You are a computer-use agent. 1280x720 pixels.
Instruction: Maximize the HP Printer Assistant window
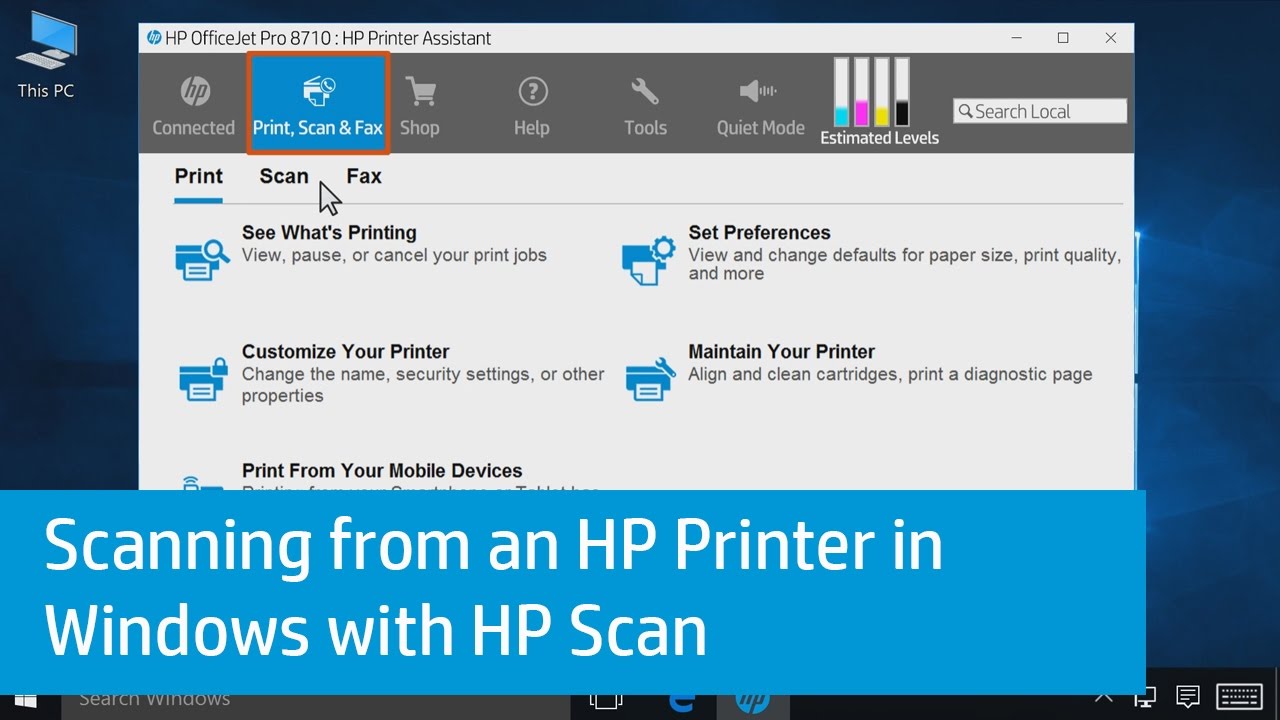(1063, 38)
